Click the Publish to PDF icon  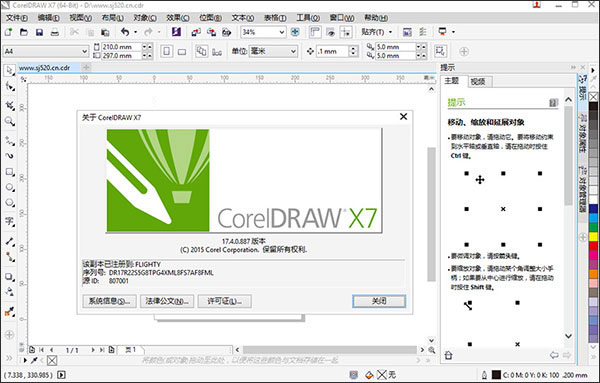coord(227,32)
